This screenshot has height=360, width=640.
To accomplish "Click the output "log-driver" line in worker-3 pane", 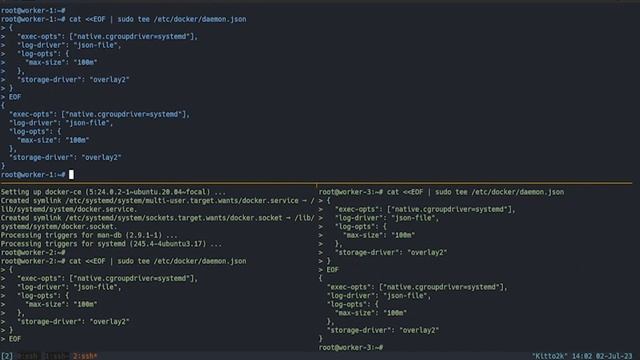I will (379, 296).
